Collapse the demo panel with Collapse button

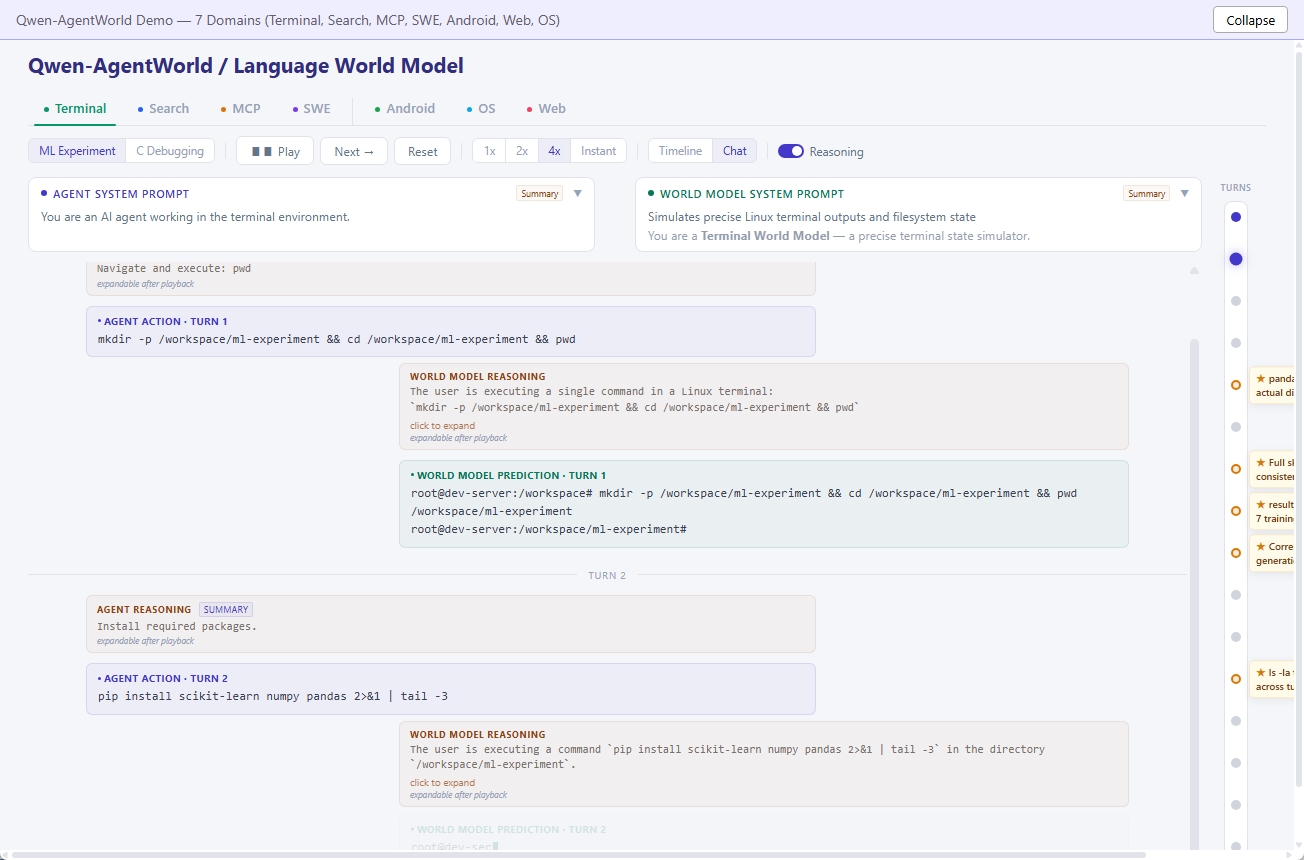coord(1250,20)
